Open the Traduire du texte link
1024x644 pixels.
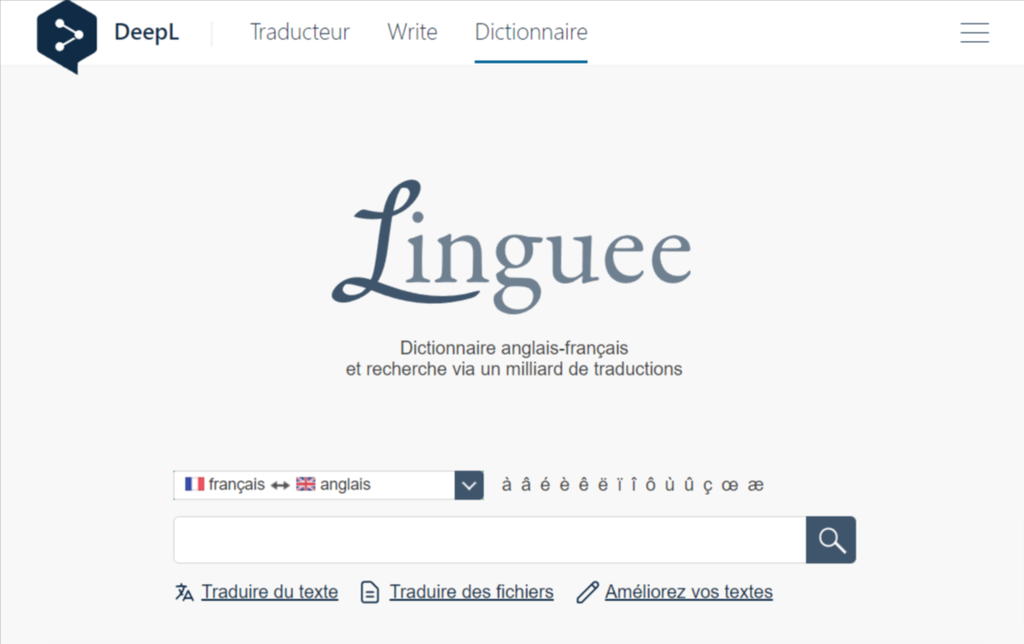tap(269, 591)
